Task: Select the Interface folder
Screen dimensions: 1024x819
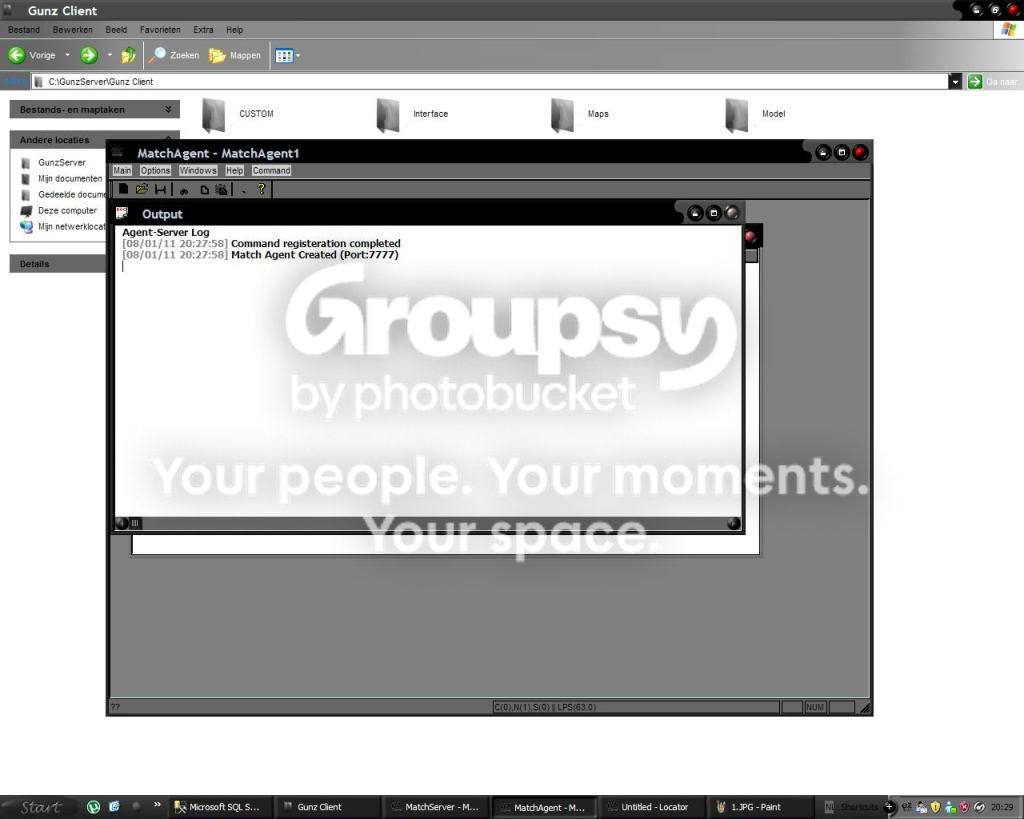Action: click(412, 114)
